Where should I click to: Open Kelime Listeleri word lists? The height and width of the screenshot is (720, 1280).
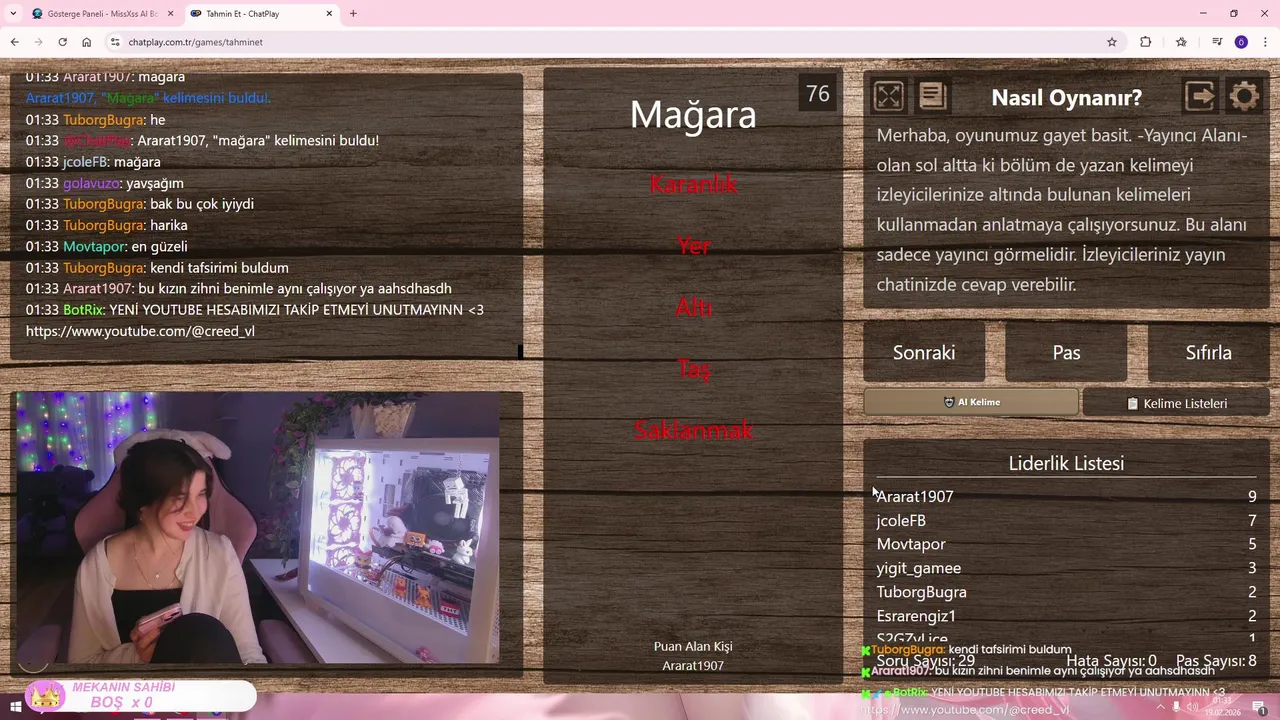click(x=1176, y=403)
